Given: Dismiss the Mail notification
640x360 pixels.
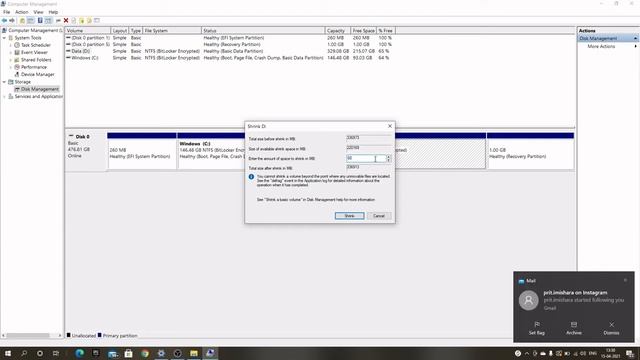Looking at the screenshot, I should pyautogui.click(x=611, y=328).
